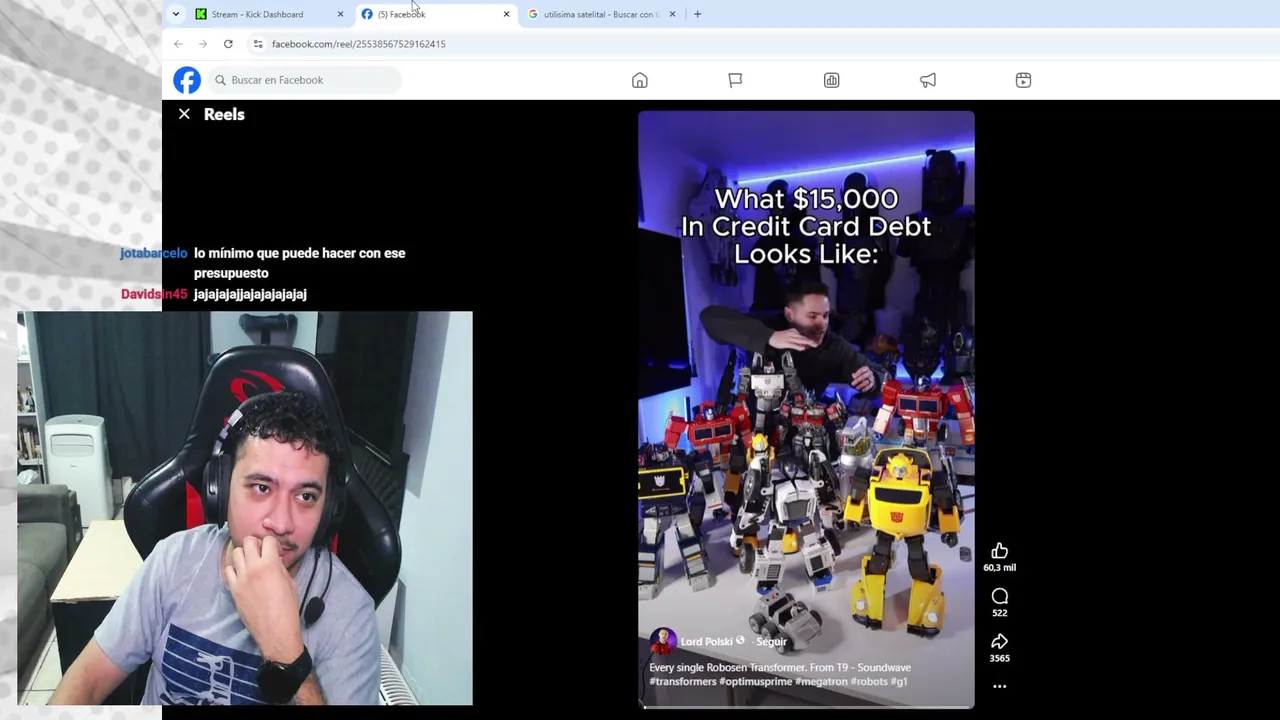Viewport: 1280px width, 720px height.
Task: Click the streamer's webcam overlay
Action: pyautogui.click(x=245, y=508)
